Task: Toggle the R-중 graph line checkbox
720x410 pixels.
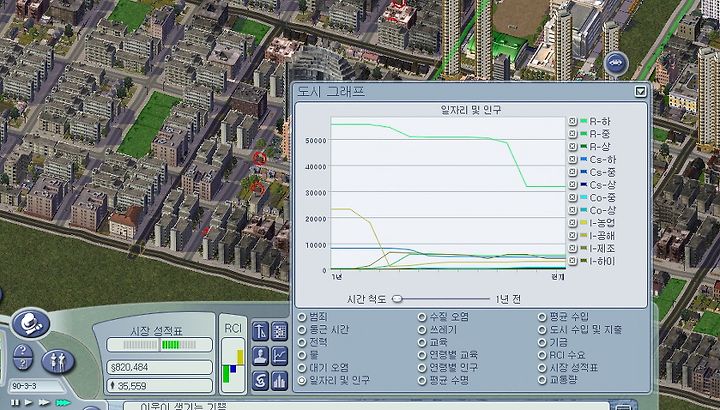Action: coord(573,134)
